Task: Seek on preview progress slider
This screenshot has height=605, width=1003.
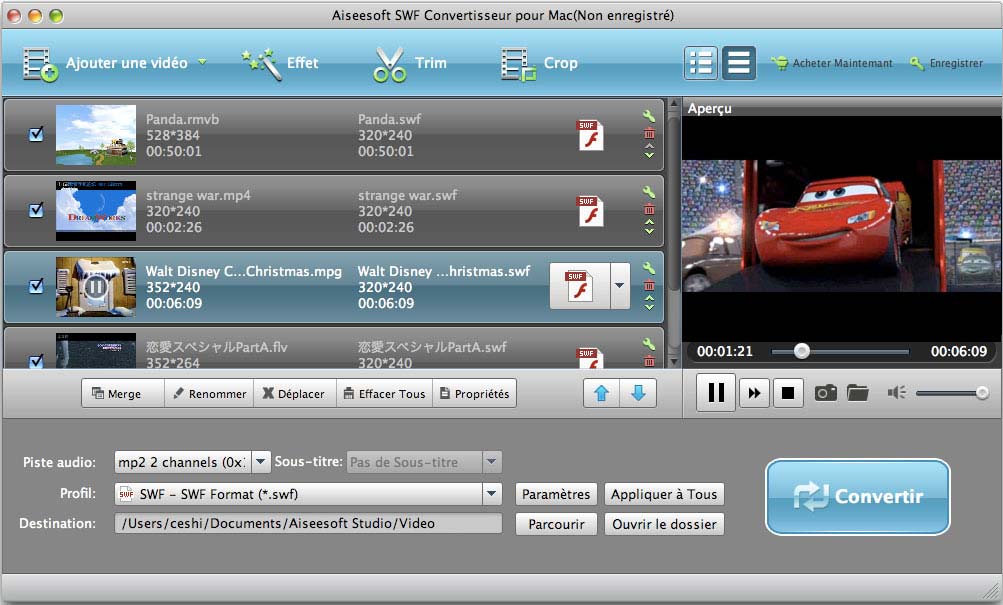Action: (x=840, y=351)
